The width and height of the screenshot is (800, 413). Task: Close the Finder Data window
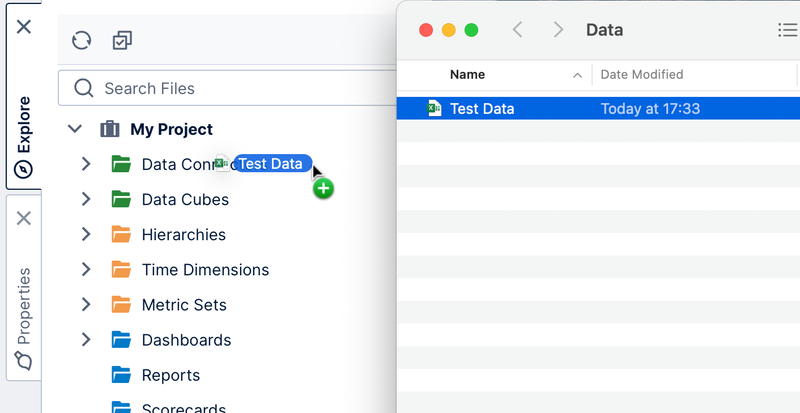tap(426, 30)
